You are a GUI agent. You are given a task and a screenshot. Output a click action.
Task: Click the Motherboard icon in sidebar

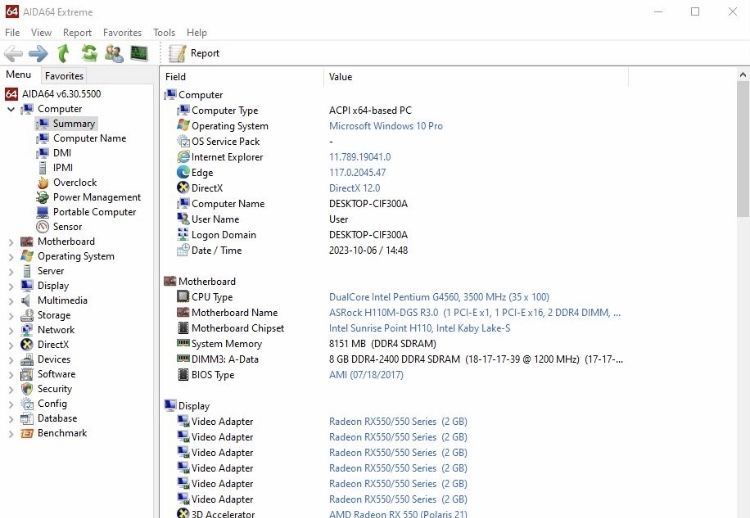coord(27,242)
